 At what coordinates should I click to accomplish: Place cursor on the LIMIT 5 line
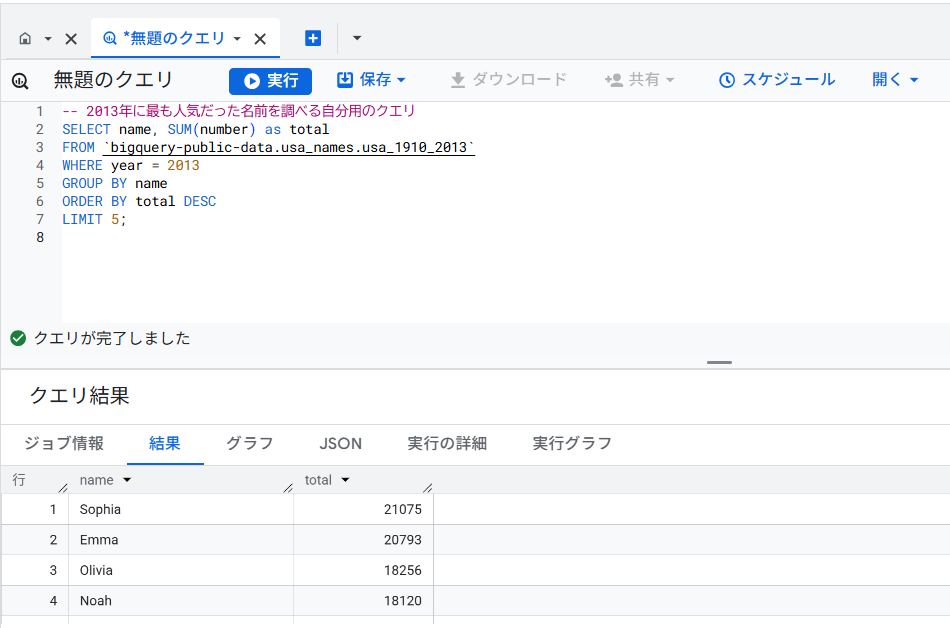pyautogui.click(x=94, y=219)
